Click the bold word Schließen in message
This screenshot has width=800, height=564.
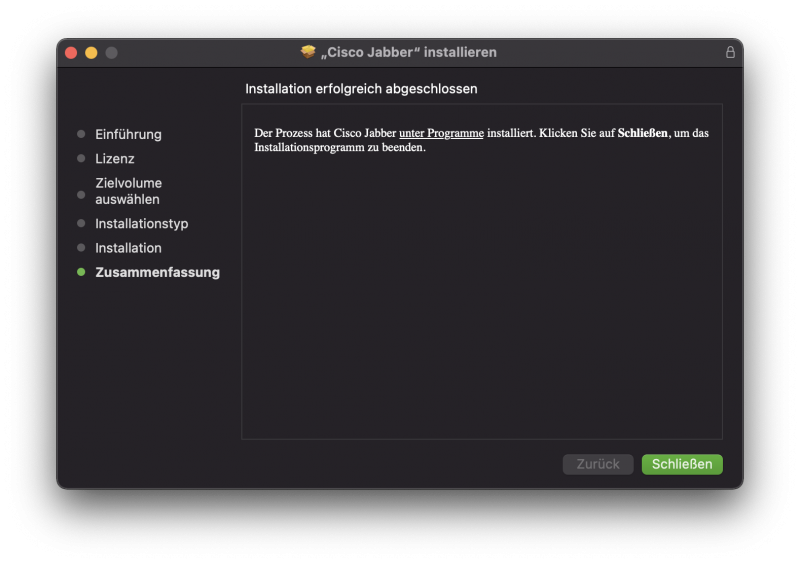tap(642, 133)
